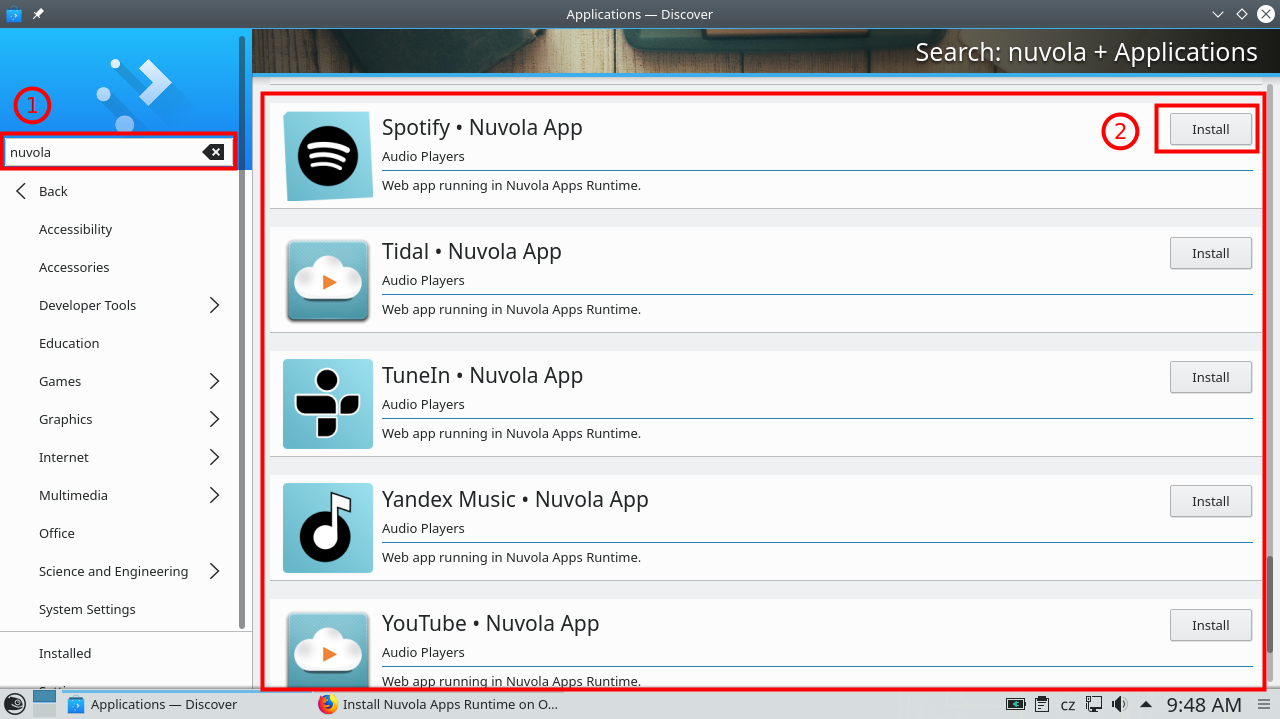Click the TuneIn app icon
This screenshot has width=1280, height=719.
click(x=328, y=404)
